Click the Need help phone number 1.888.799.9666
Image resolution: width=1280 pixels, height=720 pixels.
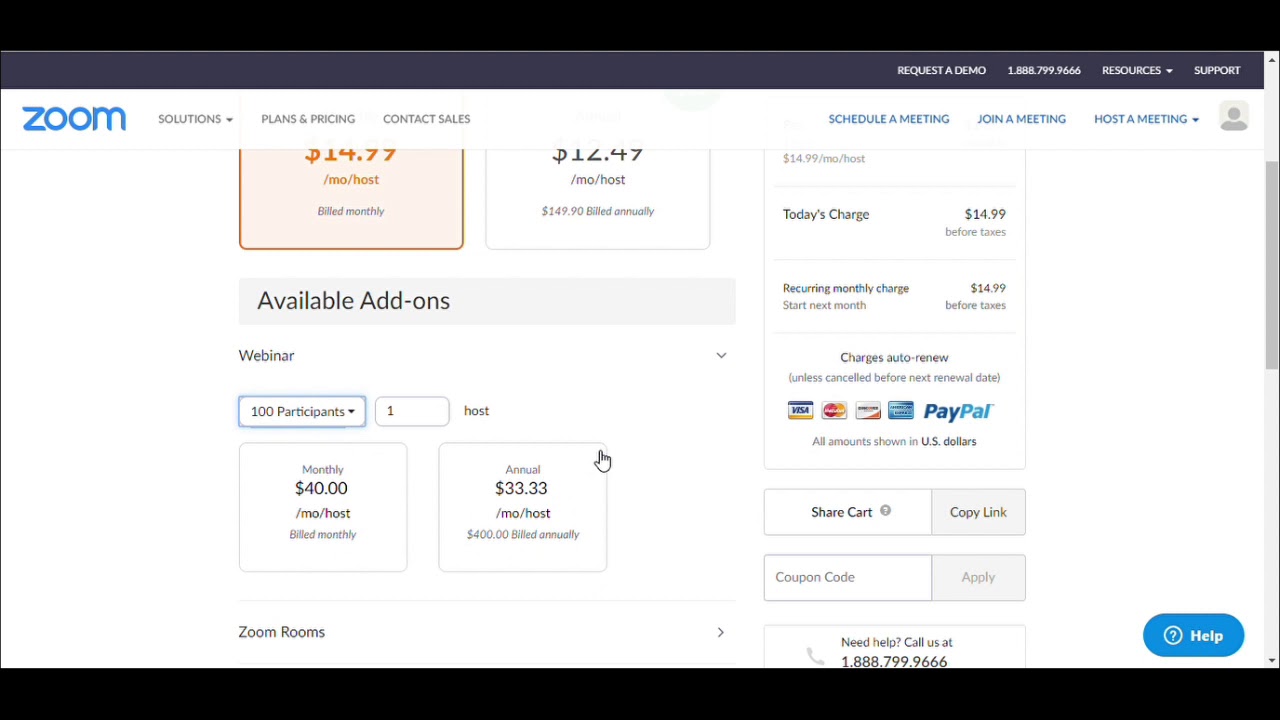point(894,661)
